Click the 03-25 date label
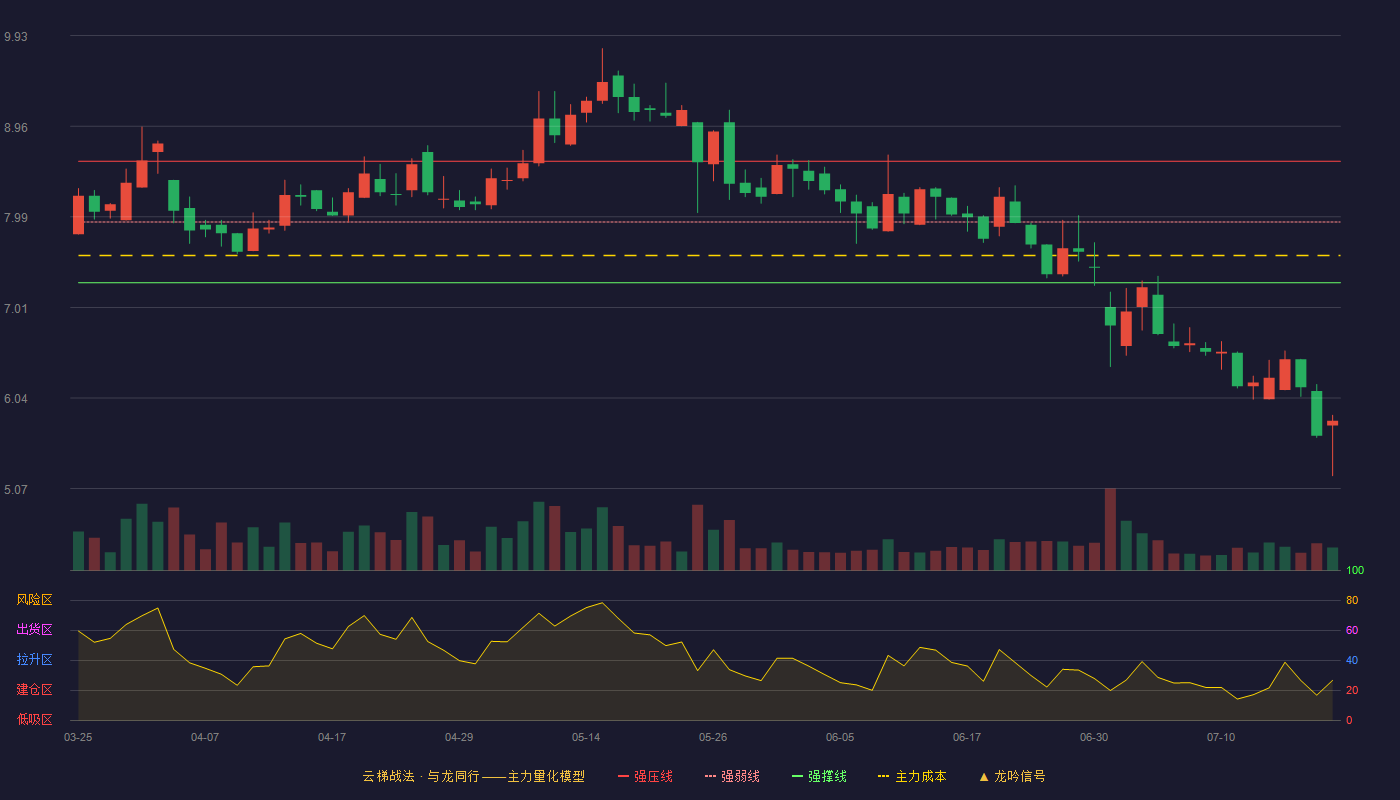1400x800 pixels. pos(78,737)
